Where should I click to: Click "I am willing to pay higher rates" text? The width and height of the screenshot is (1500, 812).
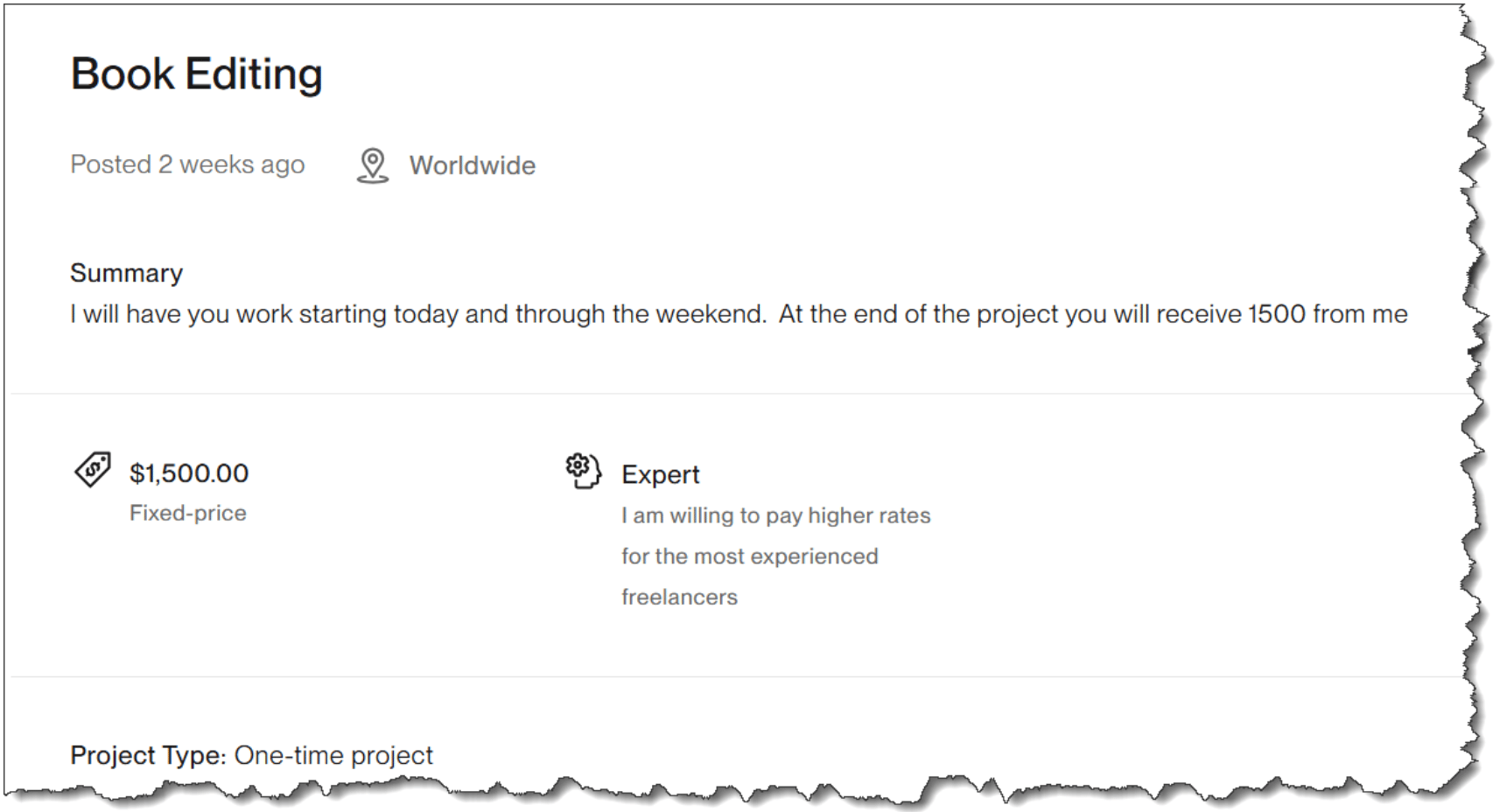tap(775, 515)
